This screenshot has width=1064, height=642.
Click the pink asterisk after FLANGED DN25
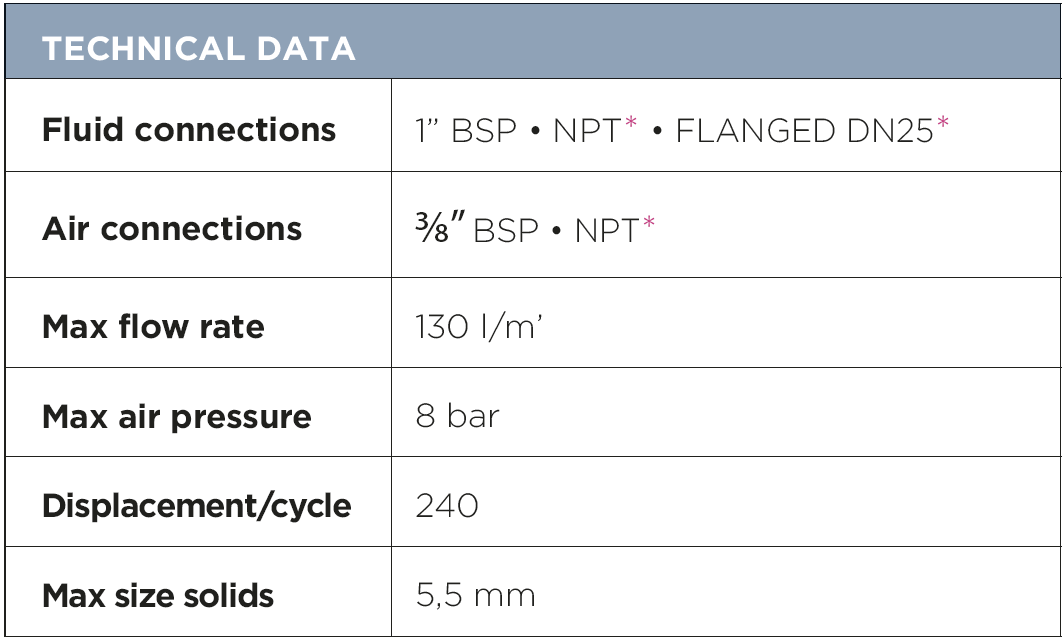pos(942,124)
